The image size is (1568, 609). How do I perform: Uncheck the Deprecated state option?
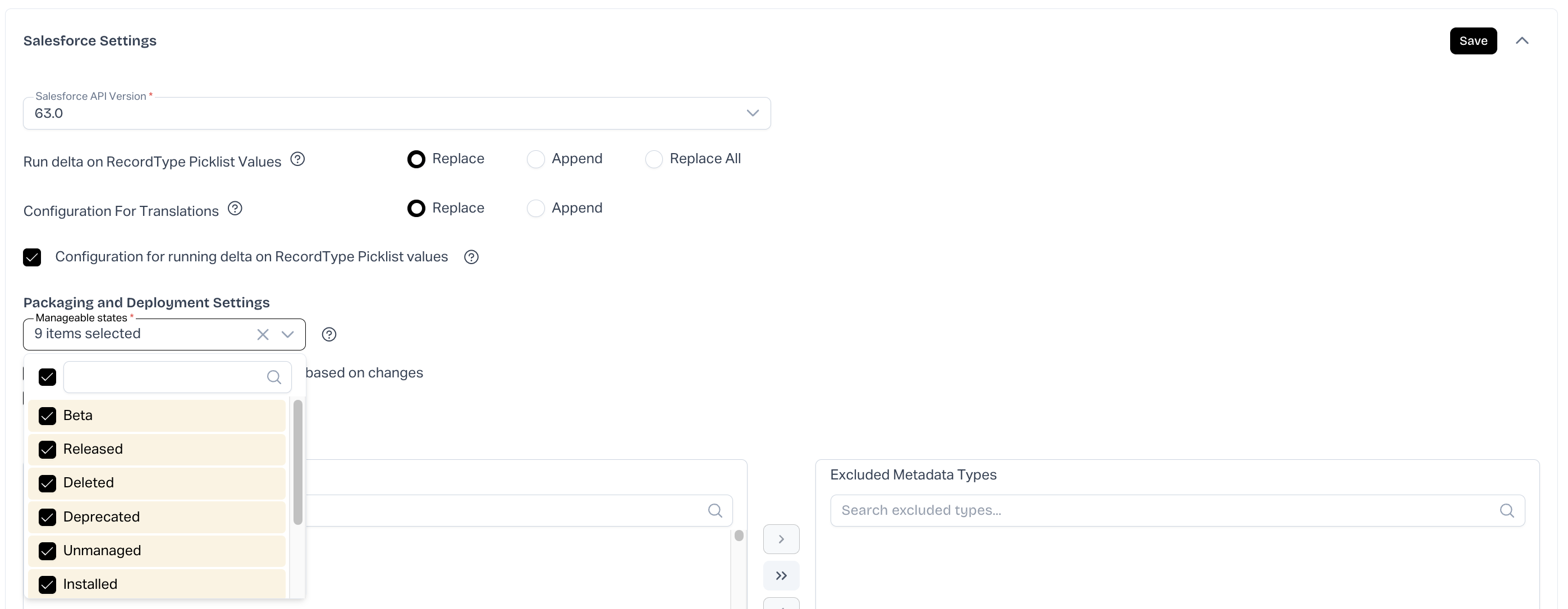click(x=48, y=517)
